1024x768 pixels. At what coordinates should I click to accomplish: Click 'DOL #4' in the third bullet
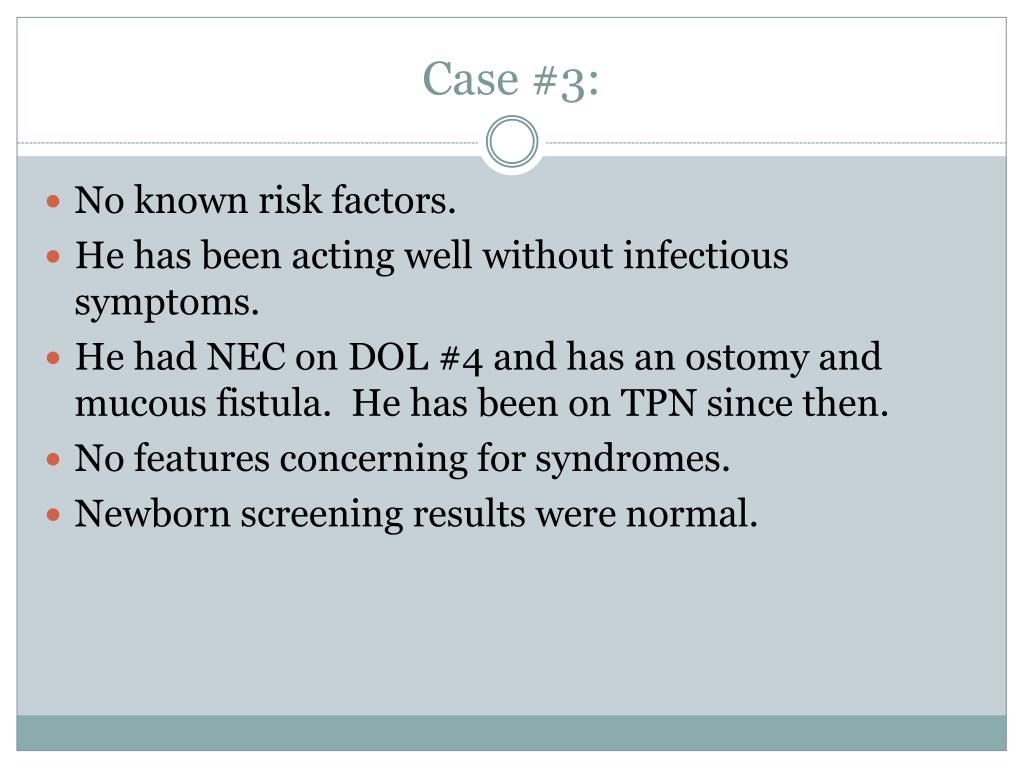(415, 358)
